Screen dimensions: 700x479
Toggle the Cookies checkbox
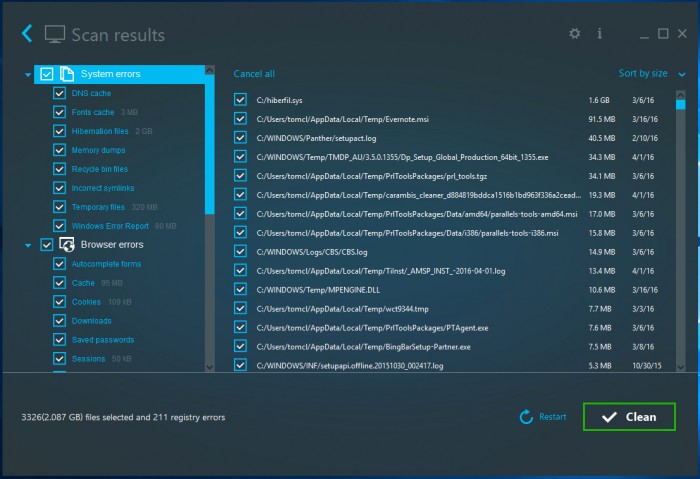click(x=59, y=302)
